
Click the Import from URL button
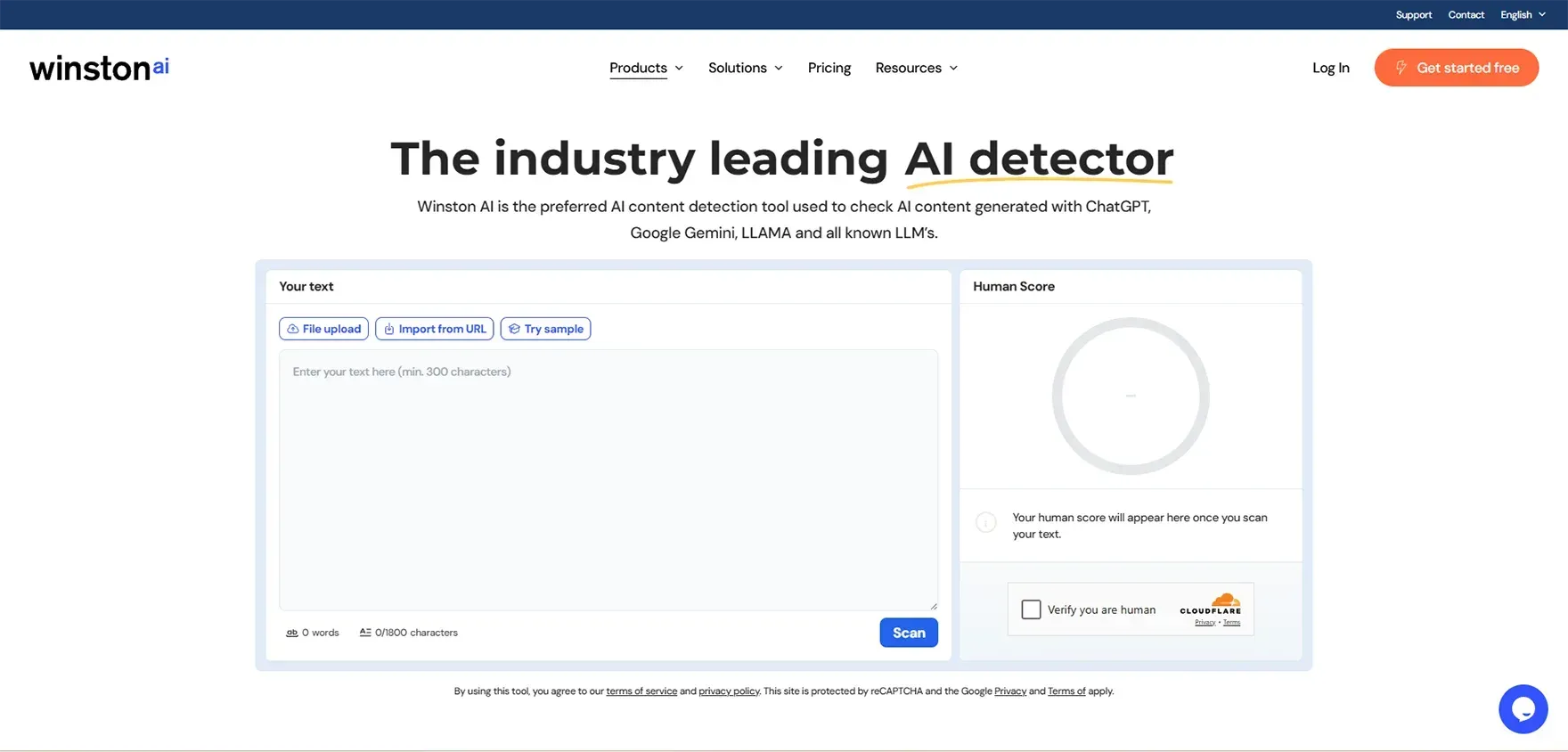434,329
